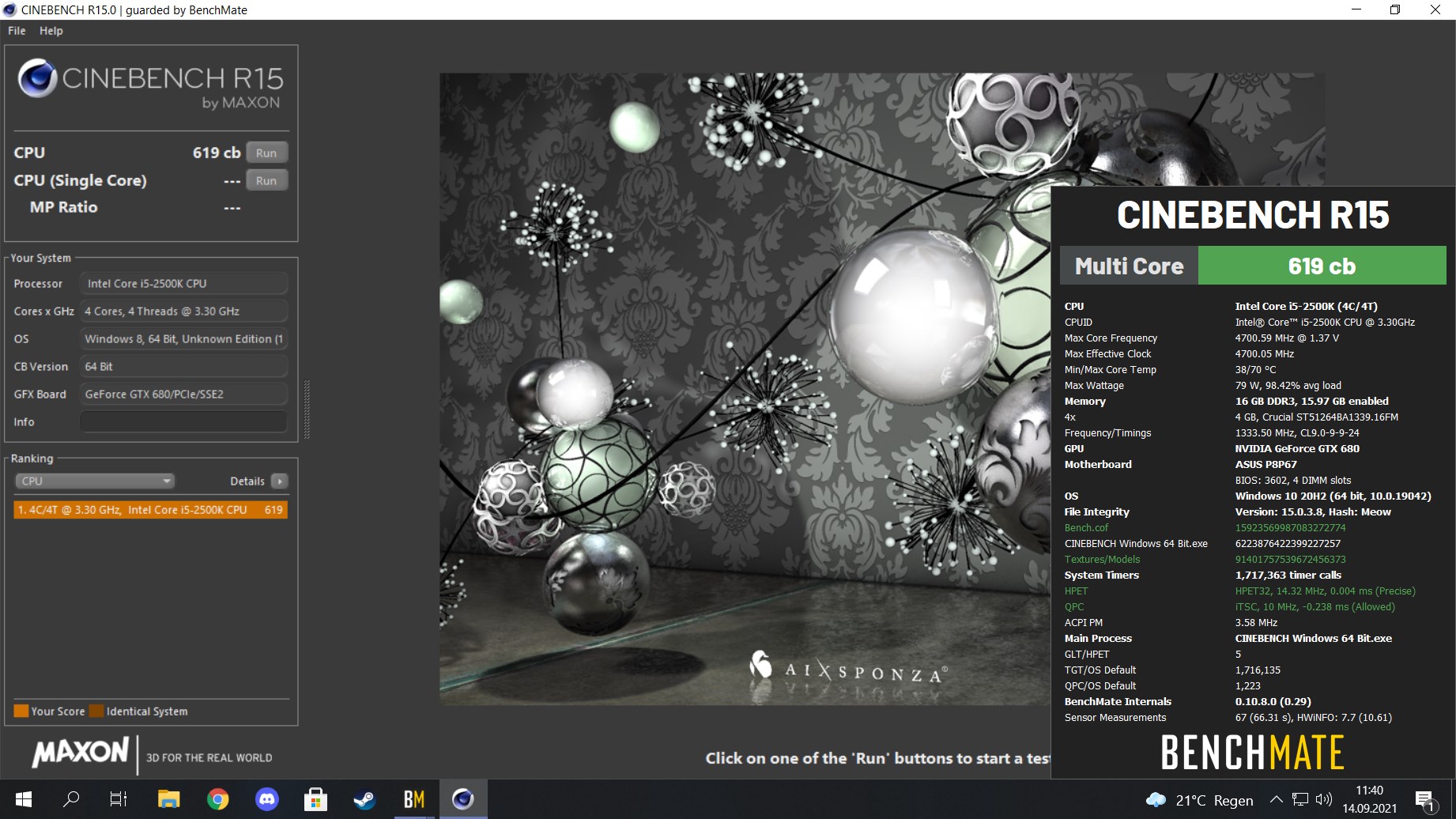The image size is (1456, 819).
Task: Click the green 619 cb Multi Core score
Action: (x=1322, y=266)
